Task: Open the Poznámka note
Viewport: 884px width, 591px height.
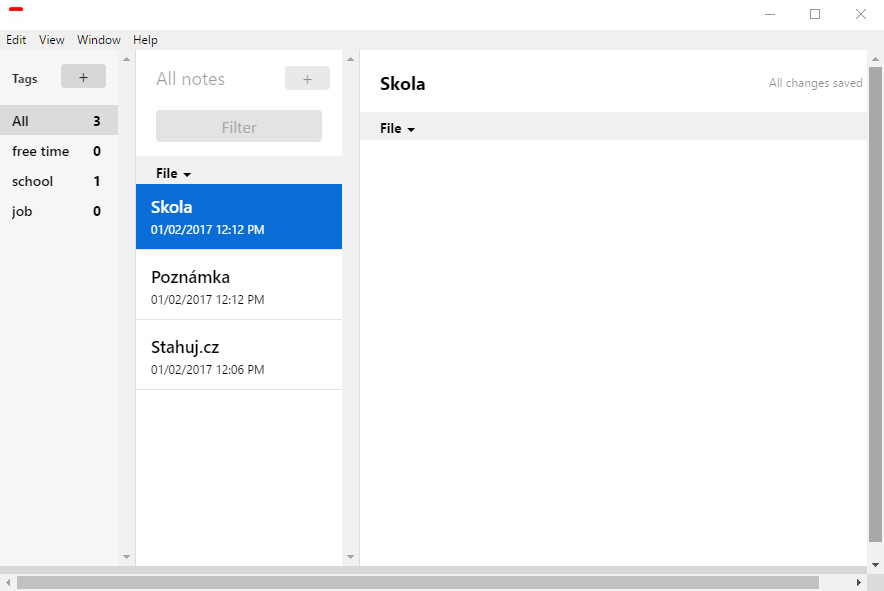Action: [239, 287]
